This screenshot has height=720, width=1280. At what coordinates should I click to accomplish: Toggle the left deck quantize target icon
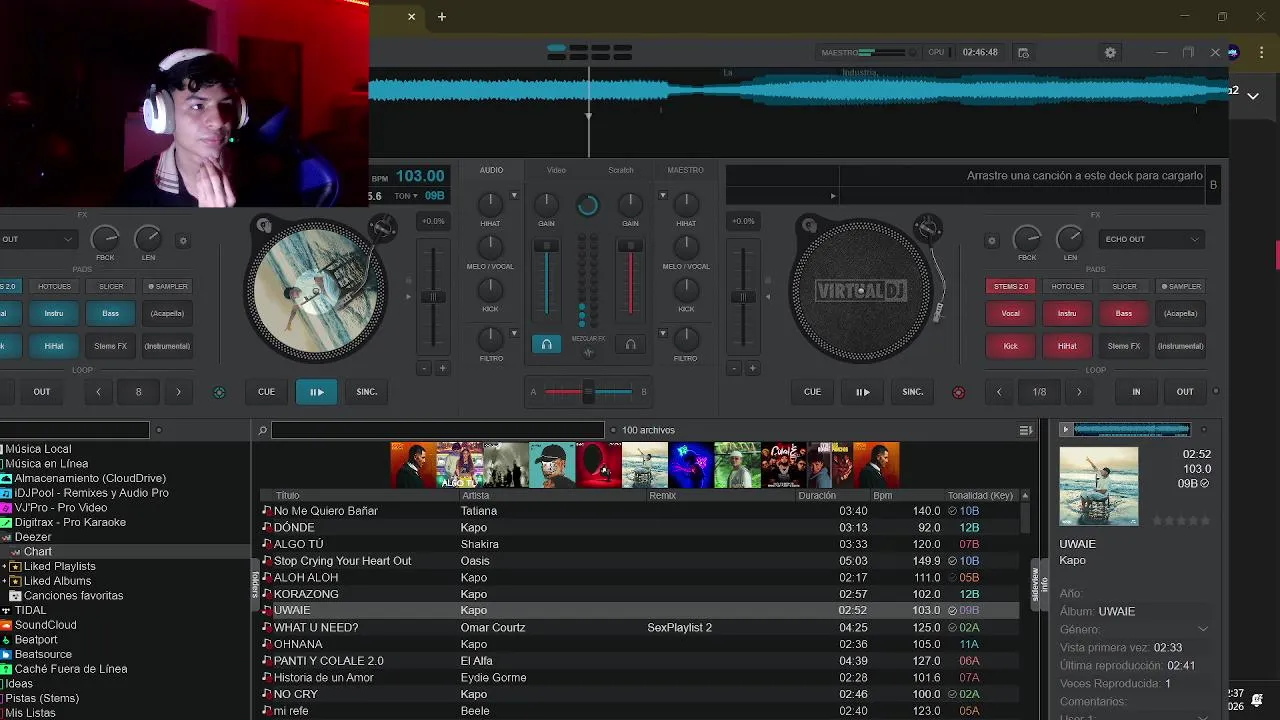[219, 392]
